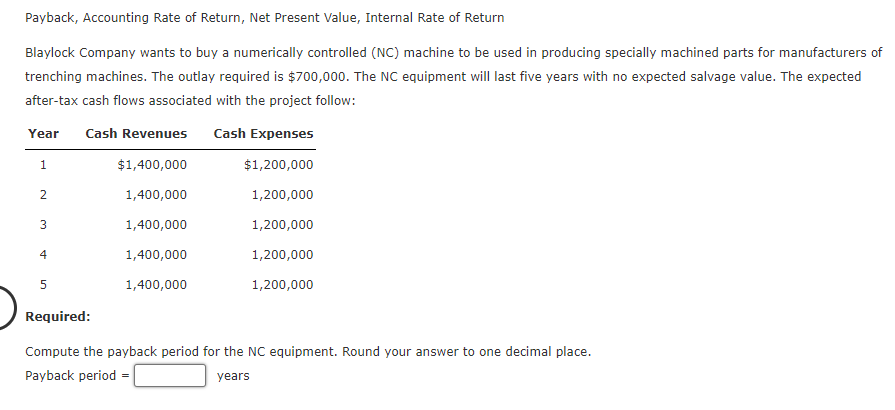The width and height of the screenshot is (895, 410).
Task: Click the Year column header
Action: [x=43, y=134]
